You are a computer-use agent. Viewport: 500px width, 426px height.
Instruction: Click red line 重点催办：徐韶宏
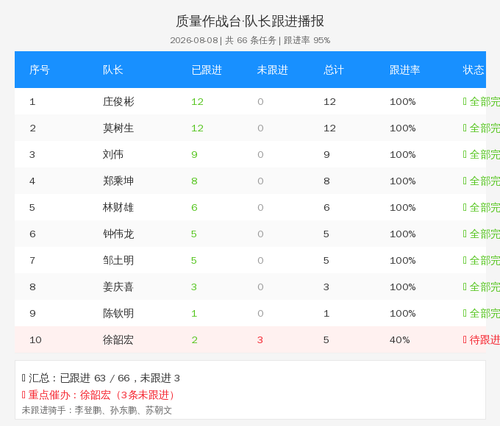point(98,395)
